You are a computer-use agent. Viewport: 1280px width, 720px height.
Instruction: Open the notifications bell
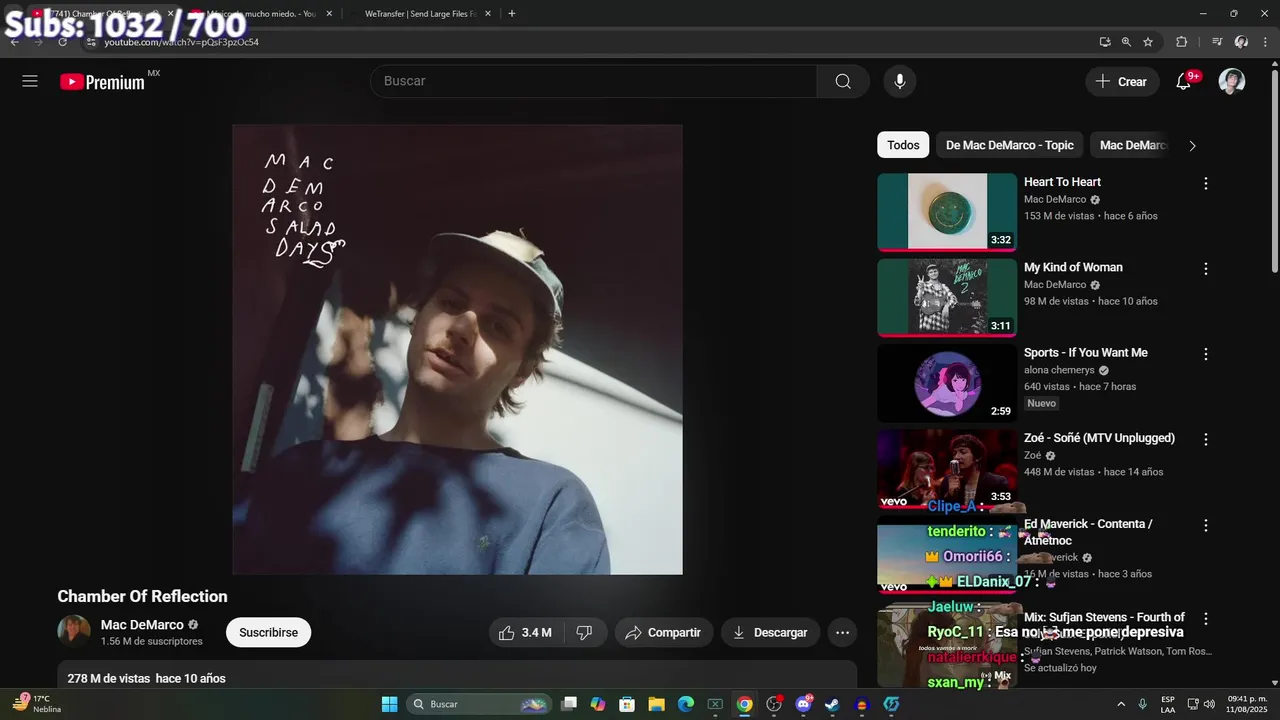click(1183, 81)
